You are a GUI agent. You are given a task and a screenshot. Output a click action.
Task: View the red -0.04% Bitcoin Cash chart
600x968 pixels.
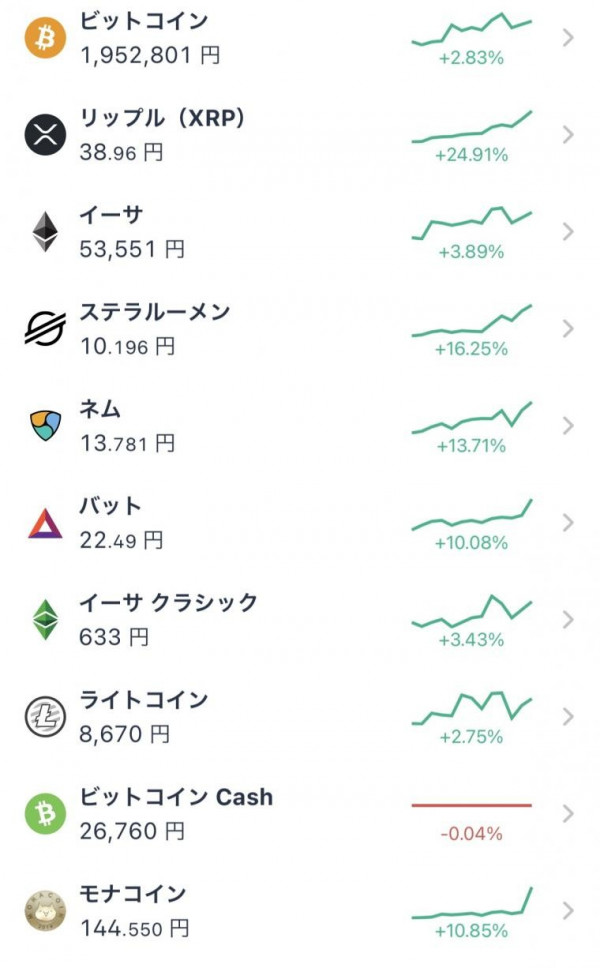pyautogui.click(x=472, y=805)
